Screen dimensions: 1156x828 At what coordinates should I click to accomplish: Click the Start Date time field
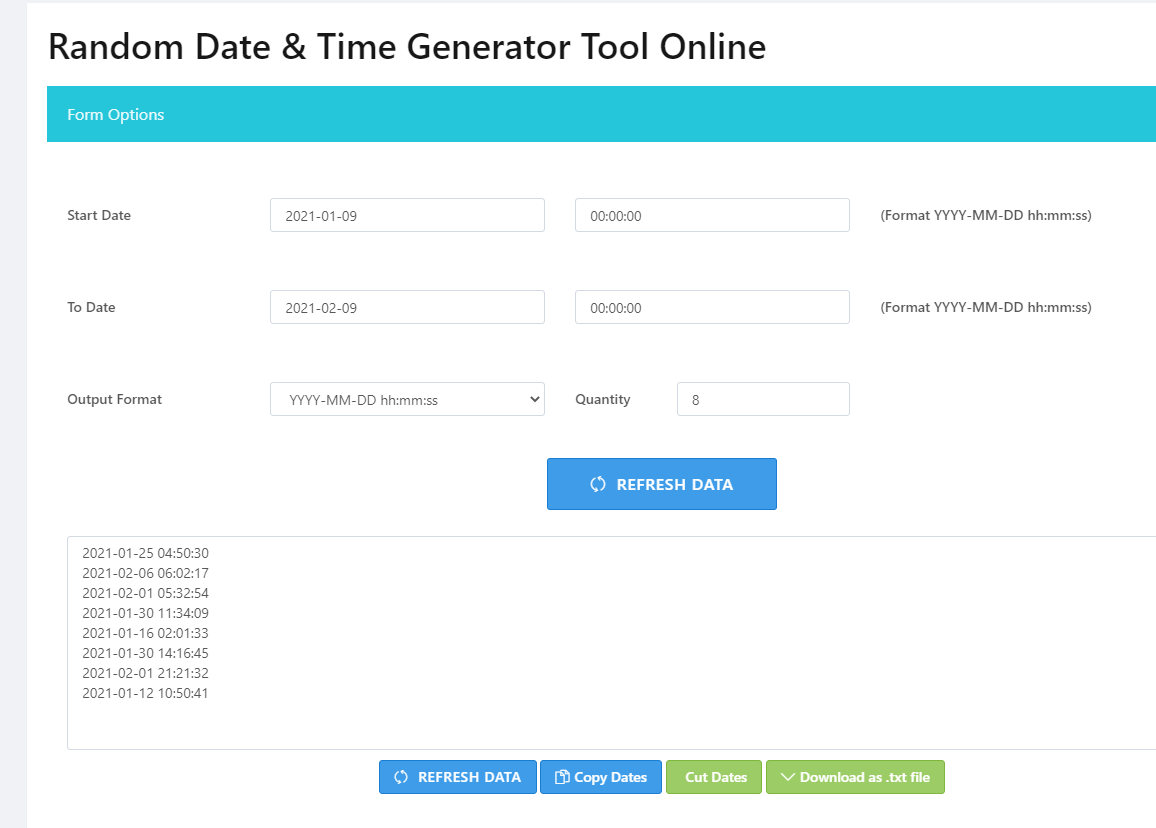pyautogui.click(x=712, y=215)
